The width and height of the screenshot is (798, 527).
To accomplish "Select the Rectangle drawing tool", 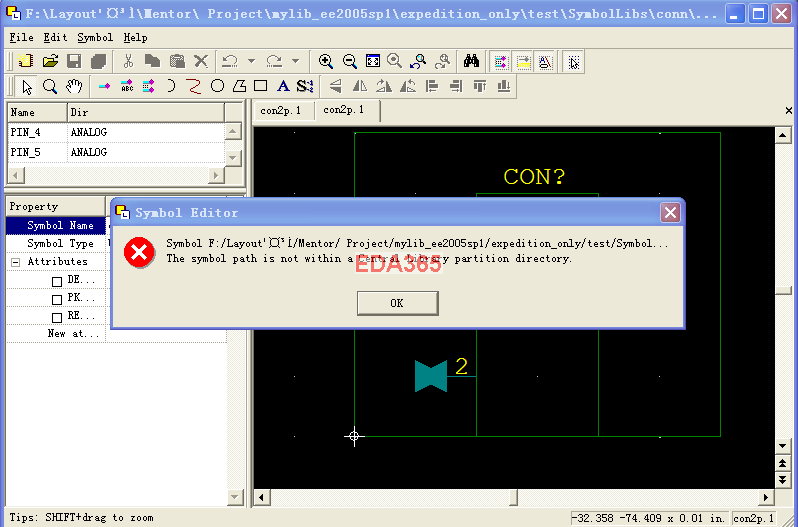I will tap(261, 86).
